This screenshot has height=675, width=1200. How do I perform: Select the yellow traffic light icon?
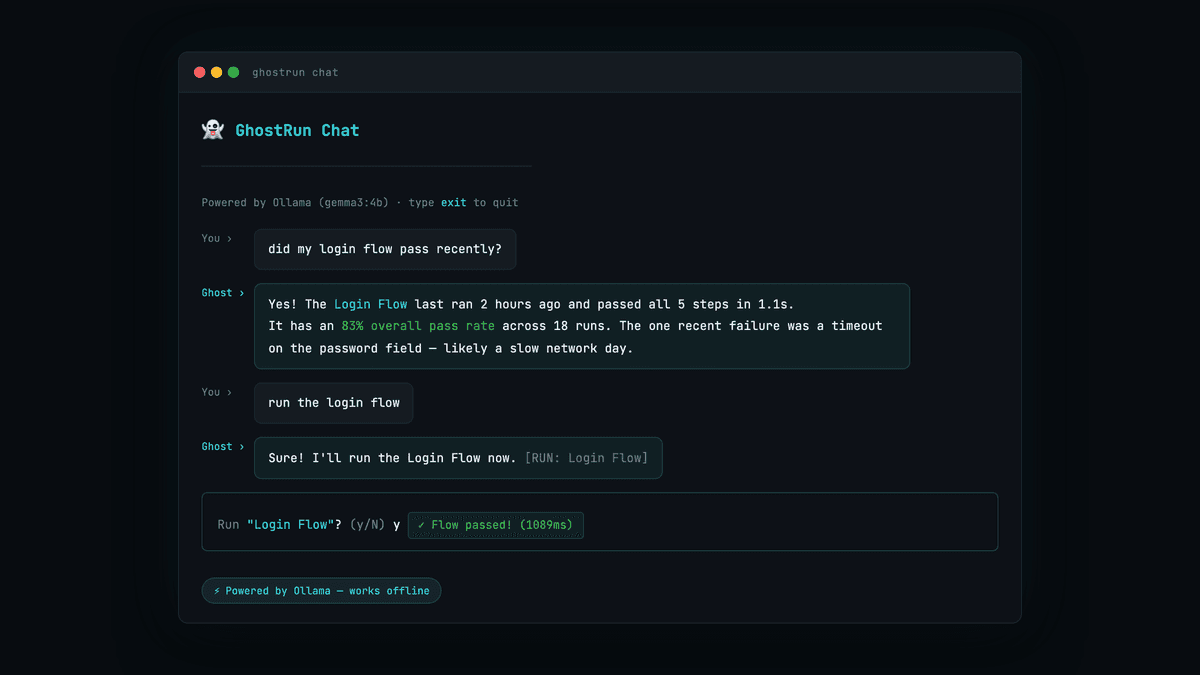tap(216, 72)
